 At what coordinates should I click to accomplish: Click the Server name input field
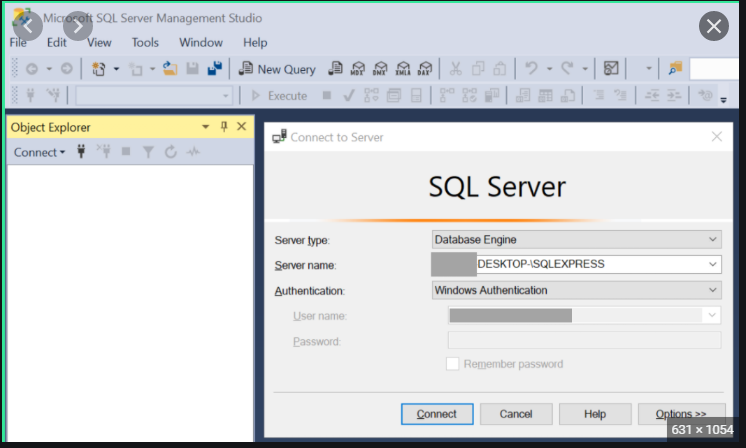(x=590, y=264)
